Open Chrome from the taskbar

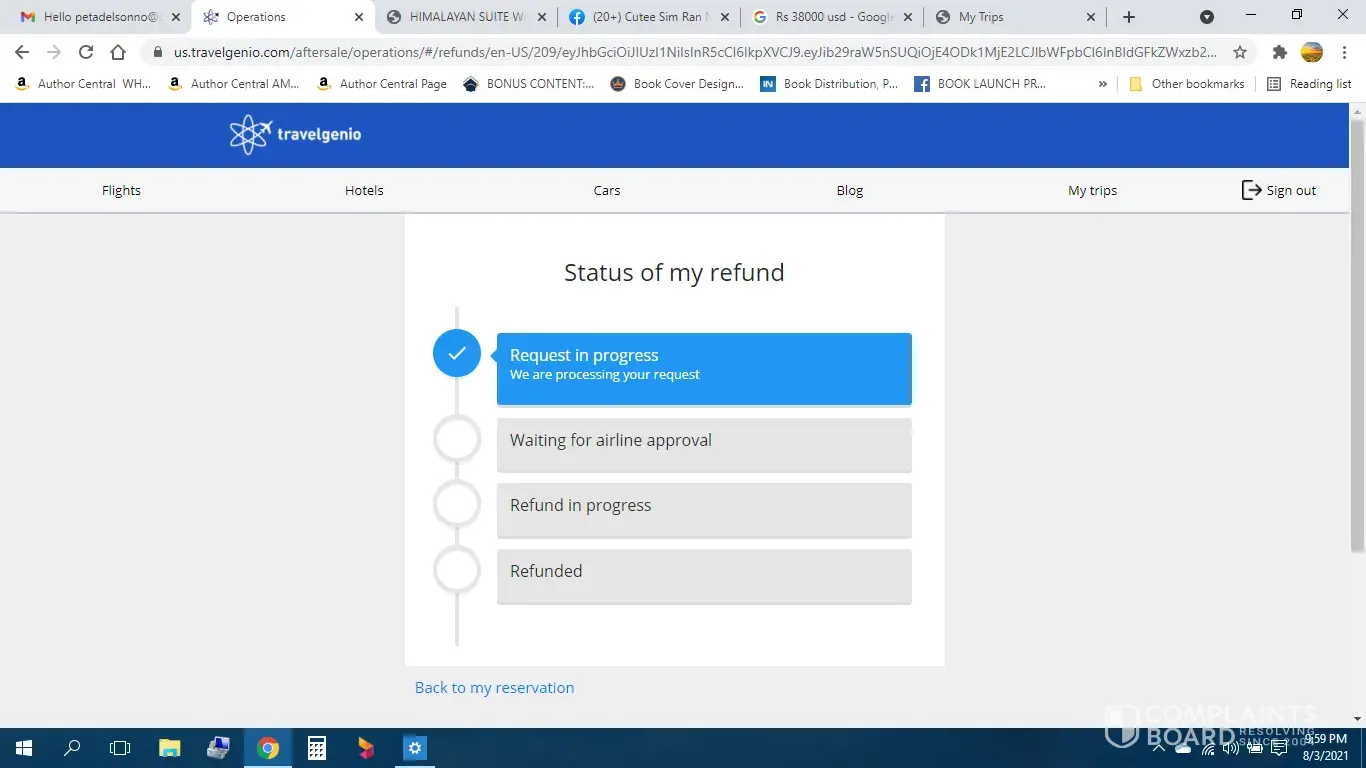coord(267,748)
